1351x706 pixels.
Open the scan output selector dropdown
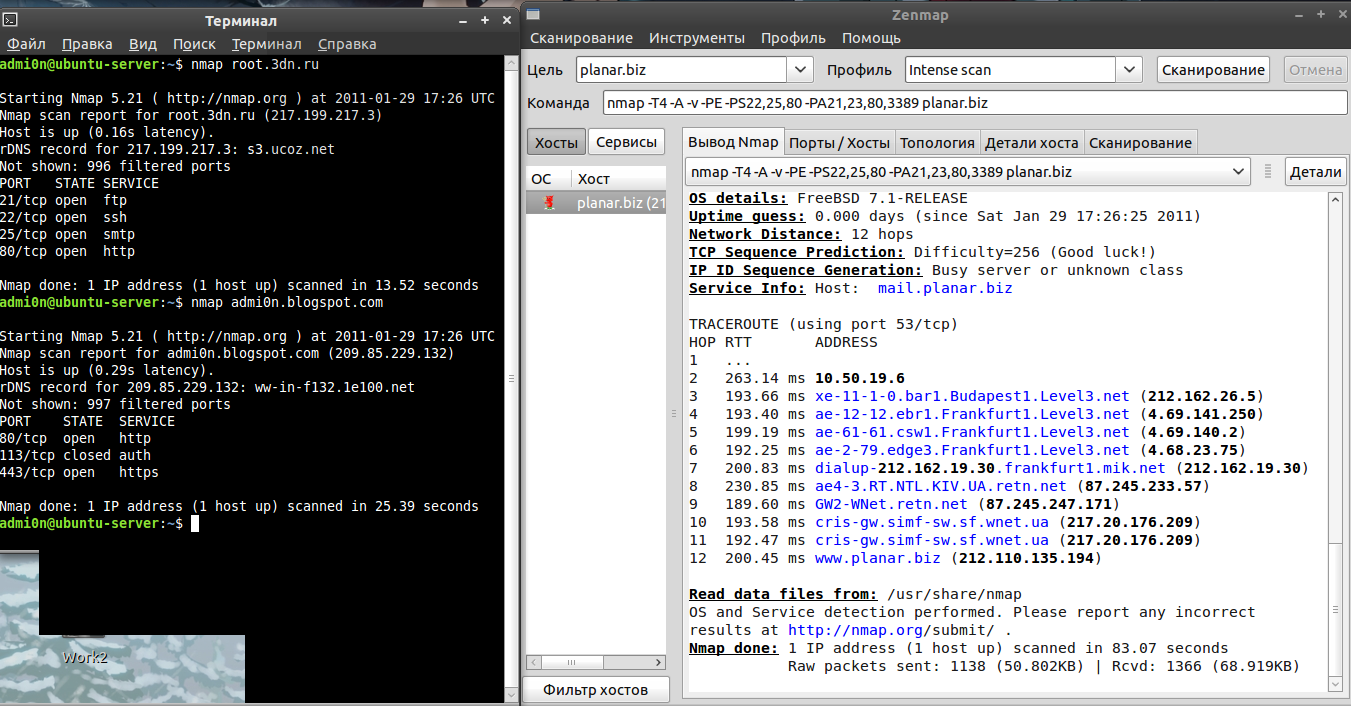click(x=967, y=171)
